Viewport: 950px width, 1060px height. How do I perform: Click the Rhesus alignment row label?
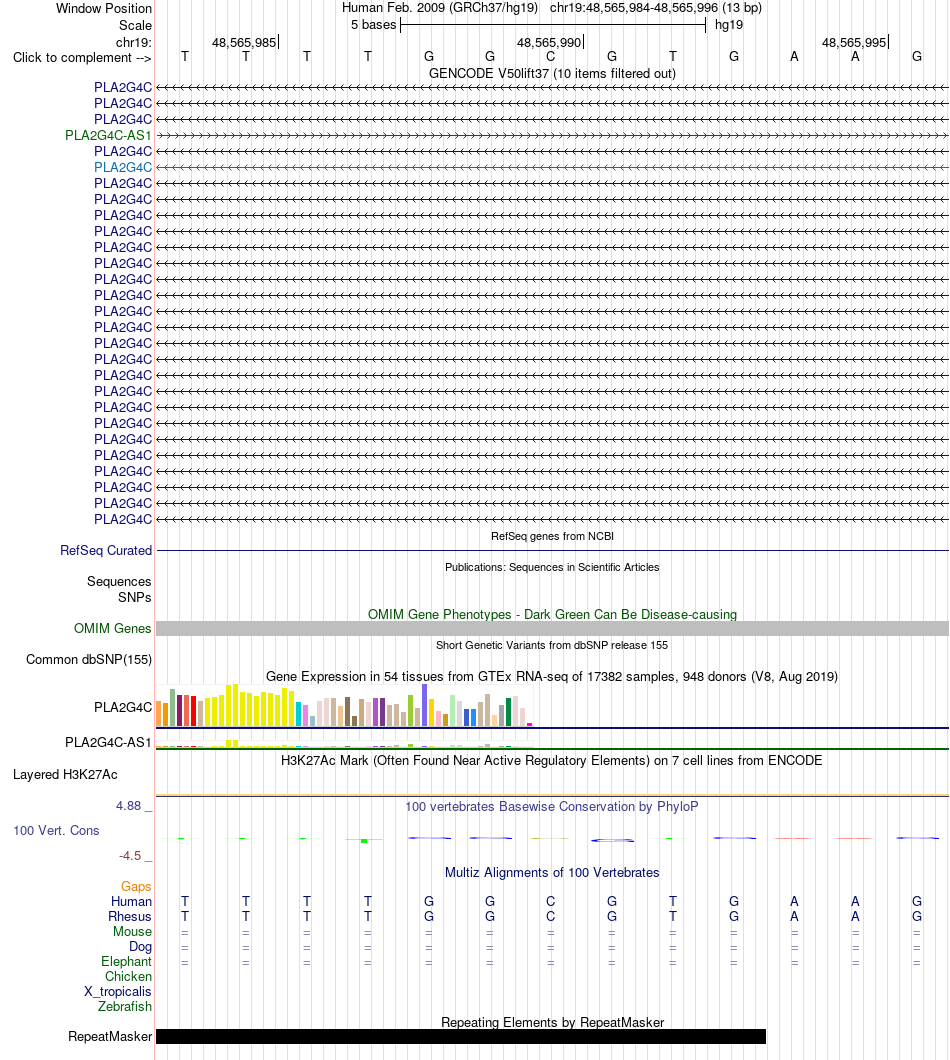tap(130, 916)
